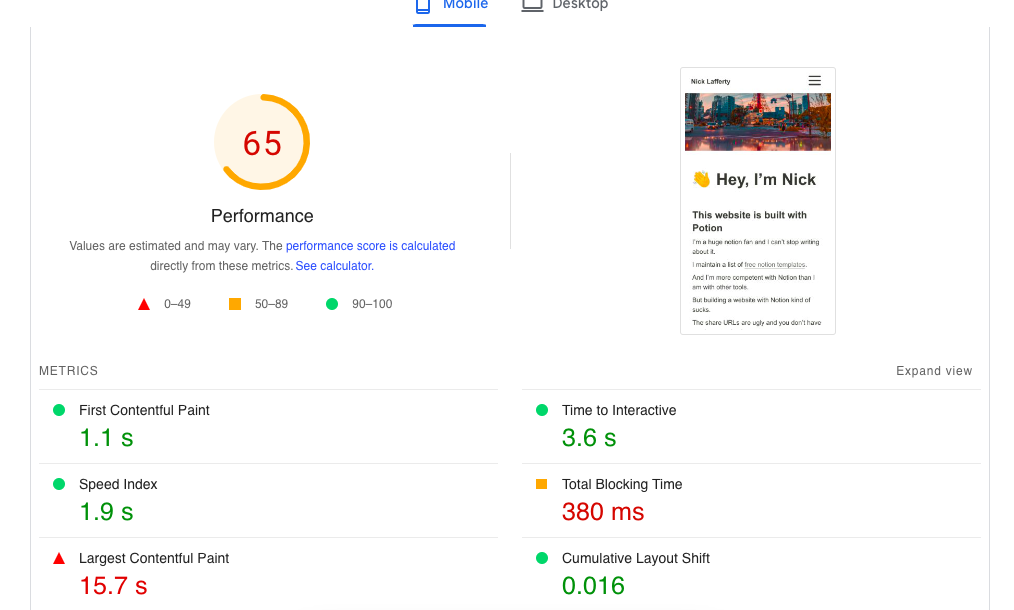Click the website preview thumbnail
This screenshot has height=610, width=1014.
coord(757,200)
